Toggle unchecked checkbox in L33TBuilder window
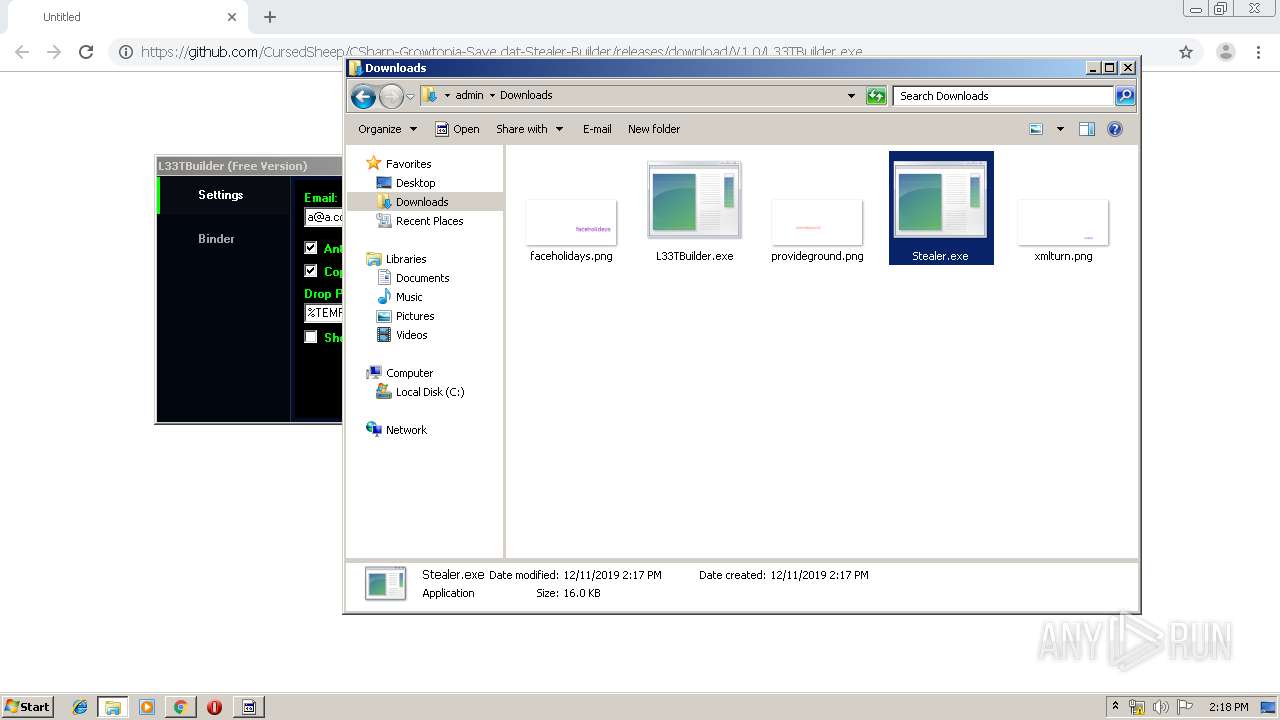The height and width of the screenshot is (720, 1280). coord(311,337)
